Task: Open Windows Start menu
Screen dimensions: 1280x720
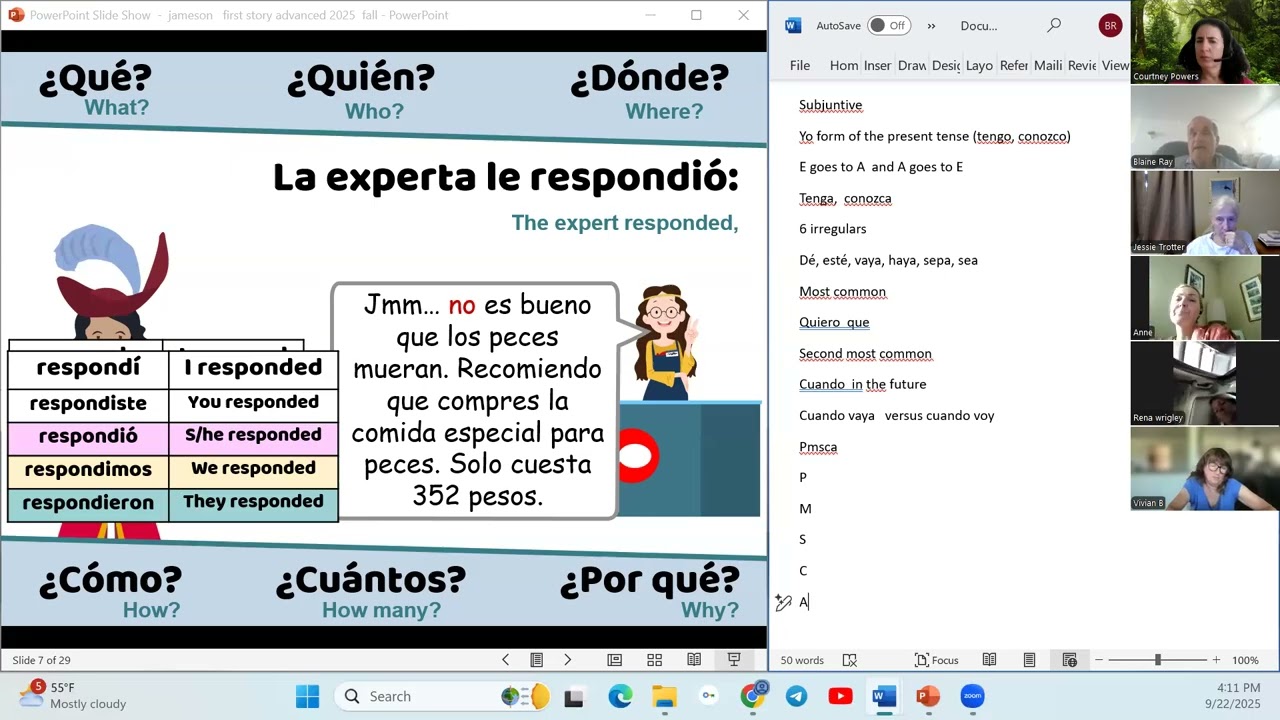Action: pyautogui.click(x=307, y=696)
